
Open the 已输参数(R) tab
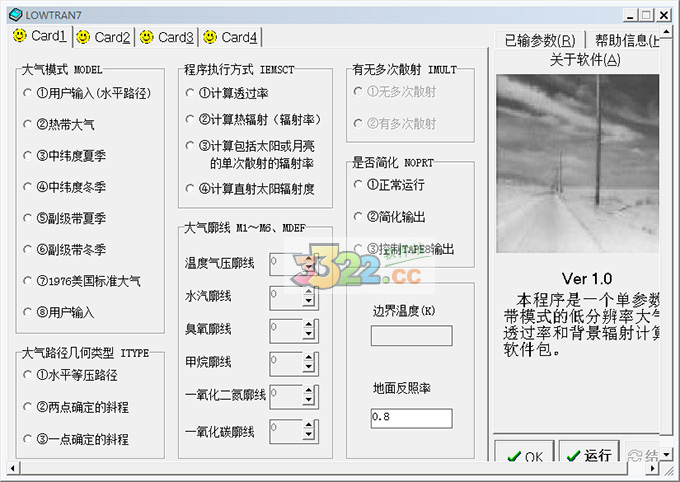tap(540, 40)
